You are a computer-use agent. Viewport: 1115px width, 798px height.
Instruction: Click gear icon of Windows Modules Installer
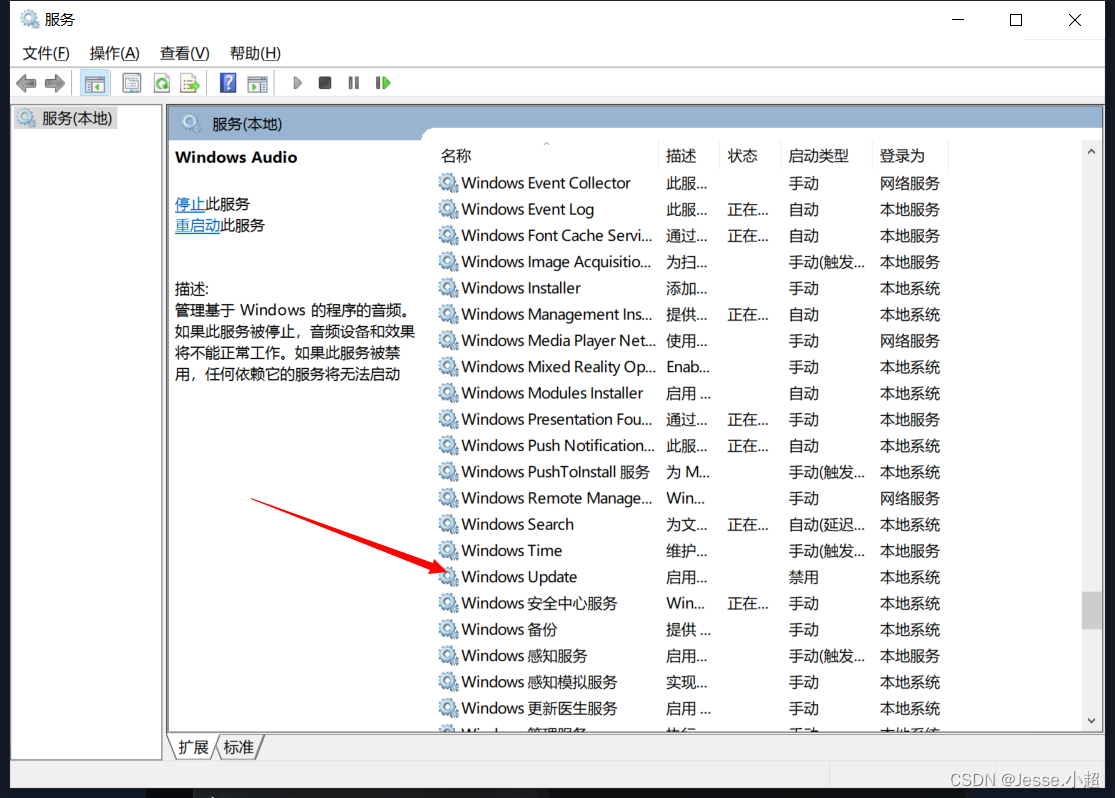pos(448,393)
